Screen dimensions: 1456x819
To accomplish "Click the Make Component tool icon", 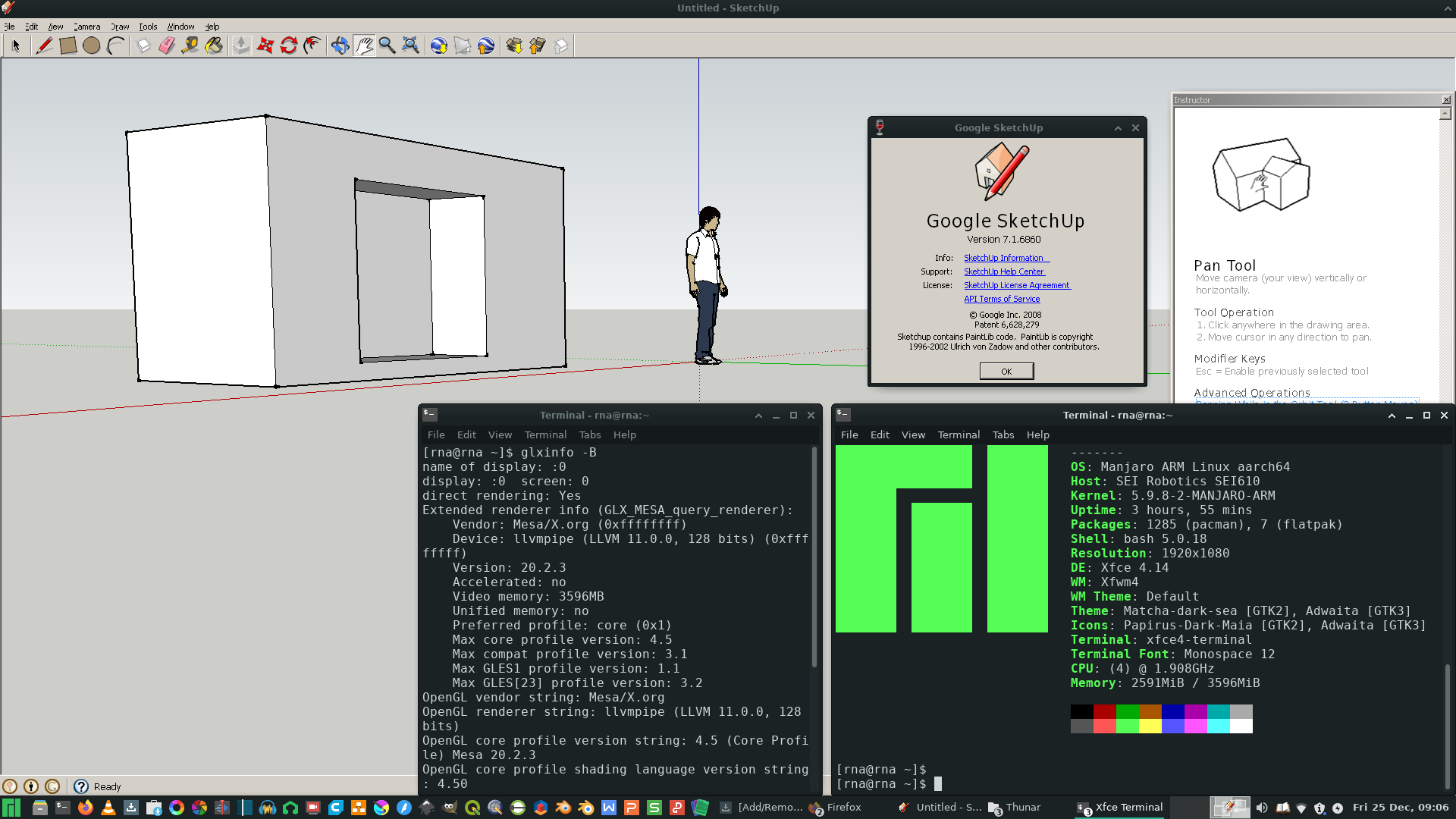I will [x=143, y=45].
